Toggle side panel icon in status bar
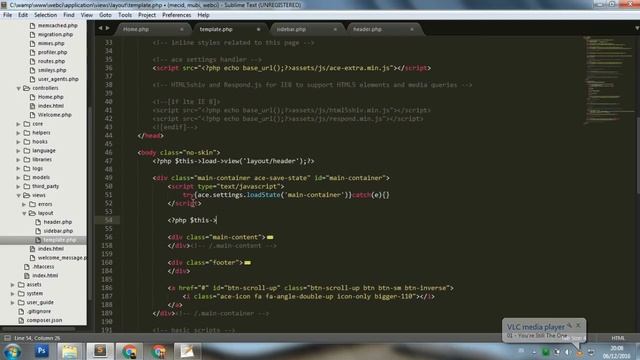Screen dimensions: 640x360 click(7, 338)
